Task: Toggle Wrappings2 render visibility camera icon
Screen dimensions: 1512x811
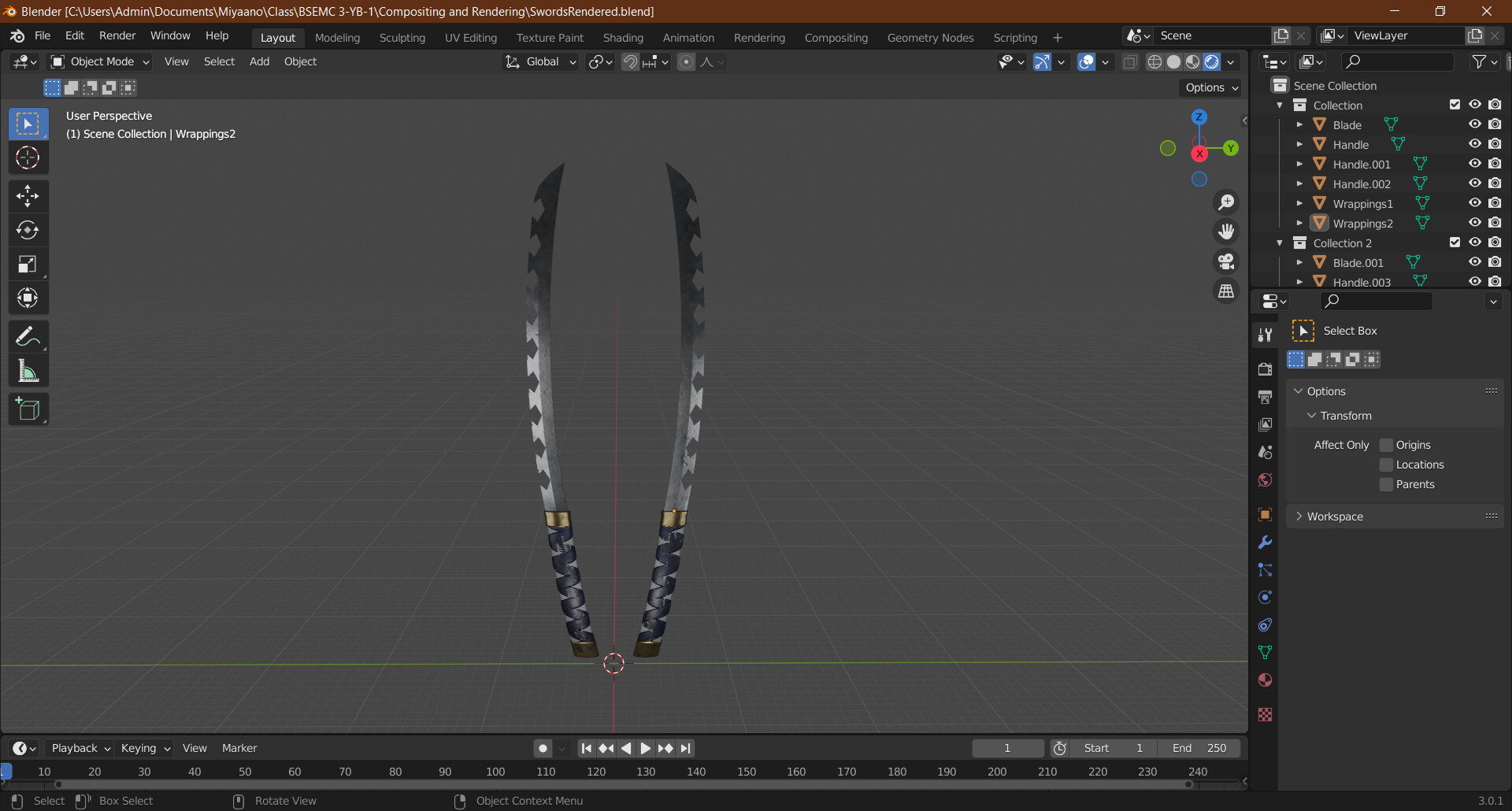Action: click(1495, 222)
